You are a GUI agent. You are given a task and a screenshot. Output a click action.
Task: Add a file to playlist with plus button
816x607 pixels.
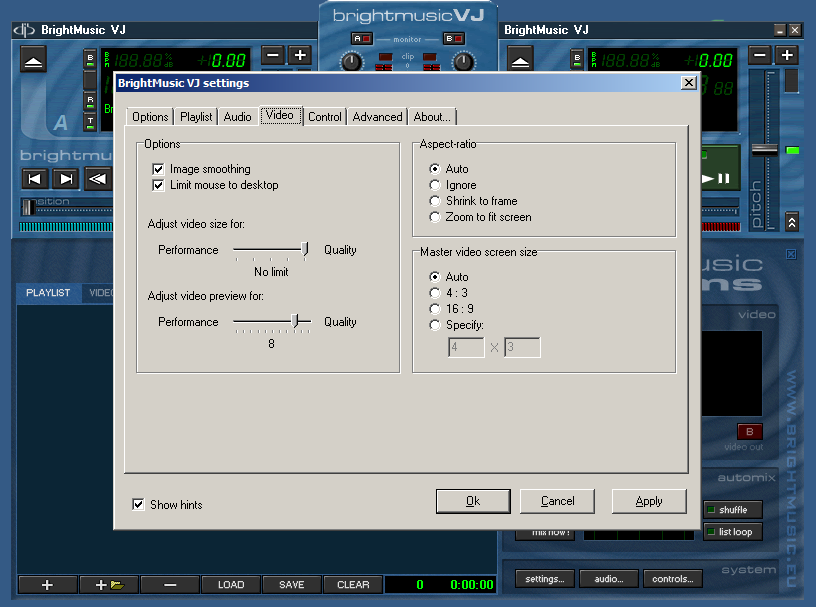(47, 585)
